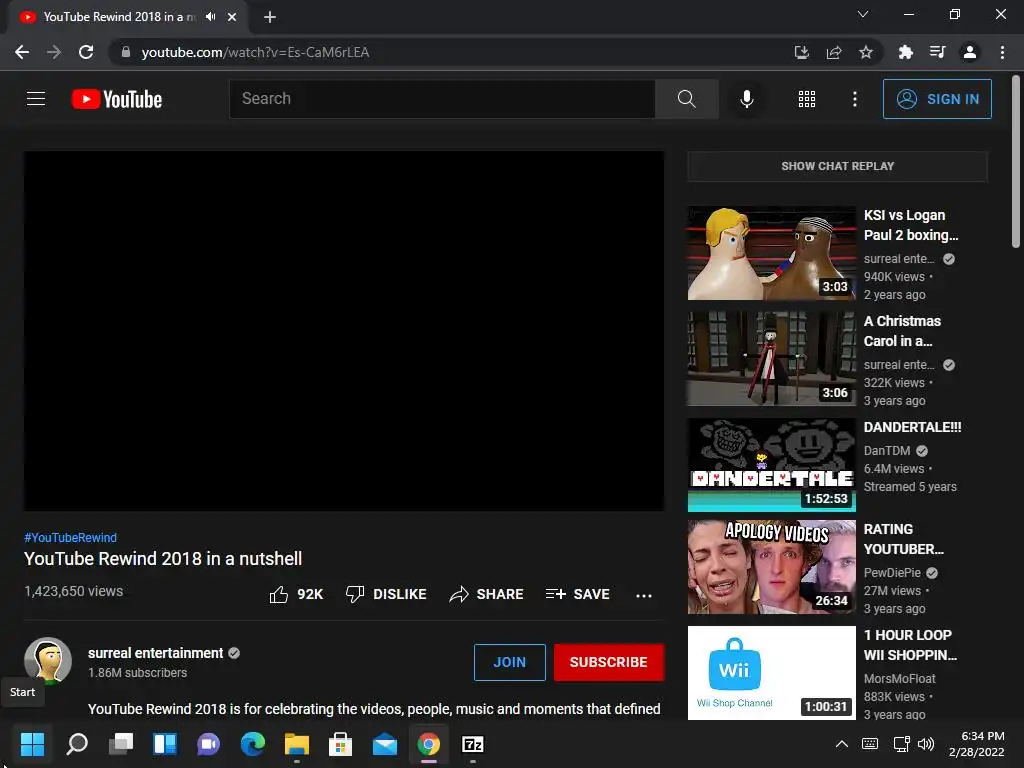Open Chrome extensions puzzle icon
This screenshot has height=768, width=1024.
(x=905, y=52)
